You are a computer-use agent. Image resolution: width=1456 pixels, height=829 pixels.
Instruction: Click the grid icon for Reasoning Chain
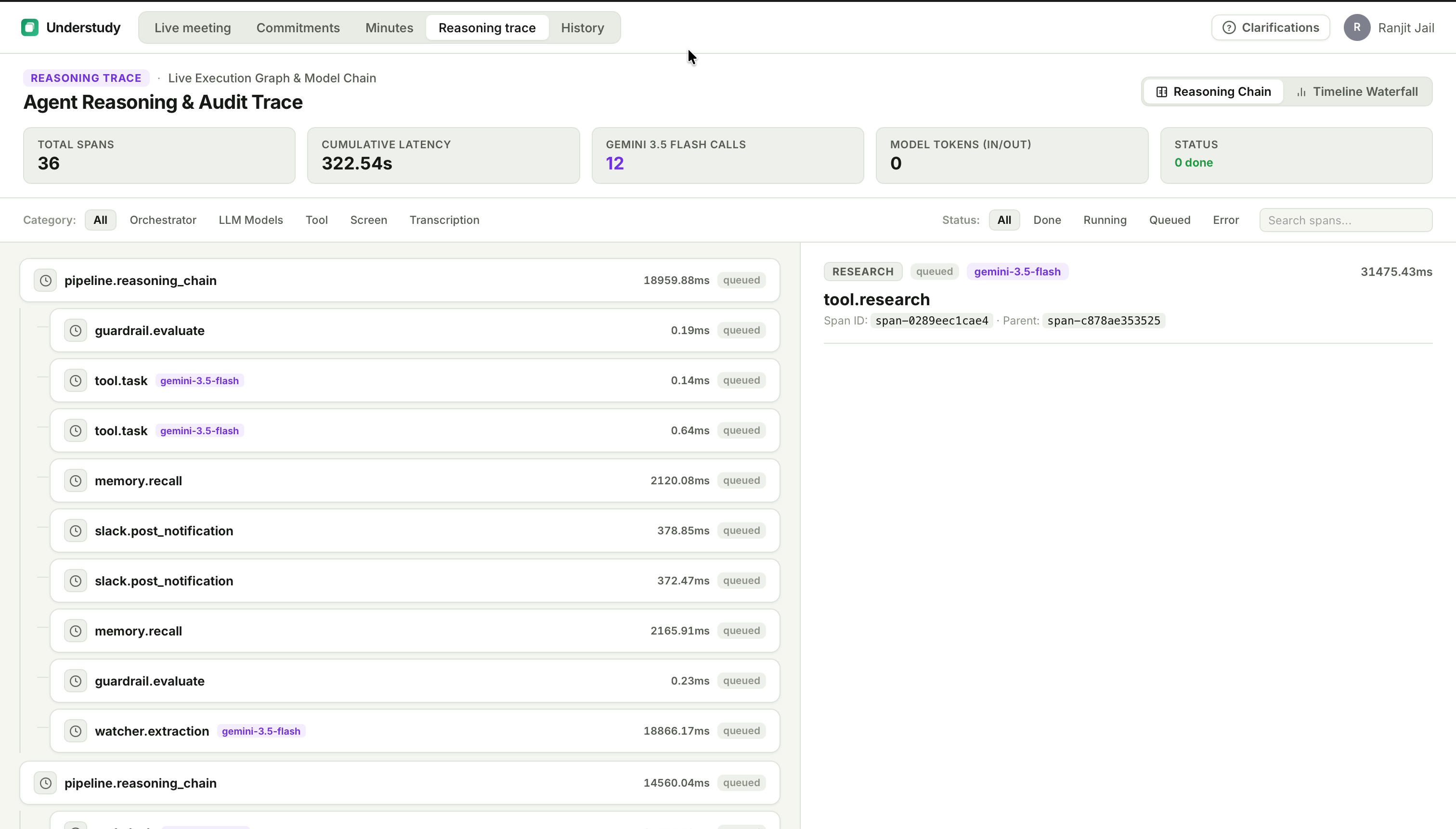coord(1162,91)
